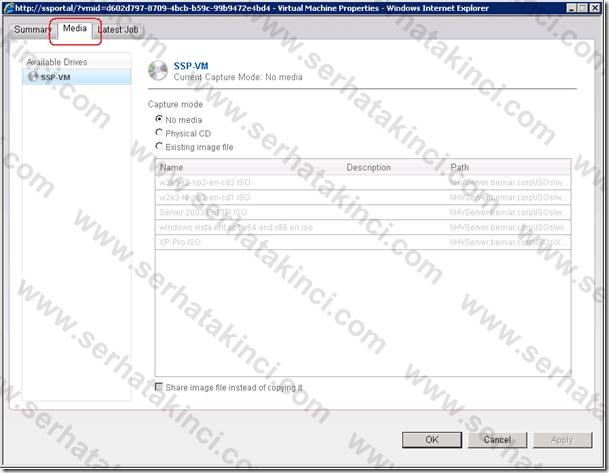Open the Media tab

[75, 29]
